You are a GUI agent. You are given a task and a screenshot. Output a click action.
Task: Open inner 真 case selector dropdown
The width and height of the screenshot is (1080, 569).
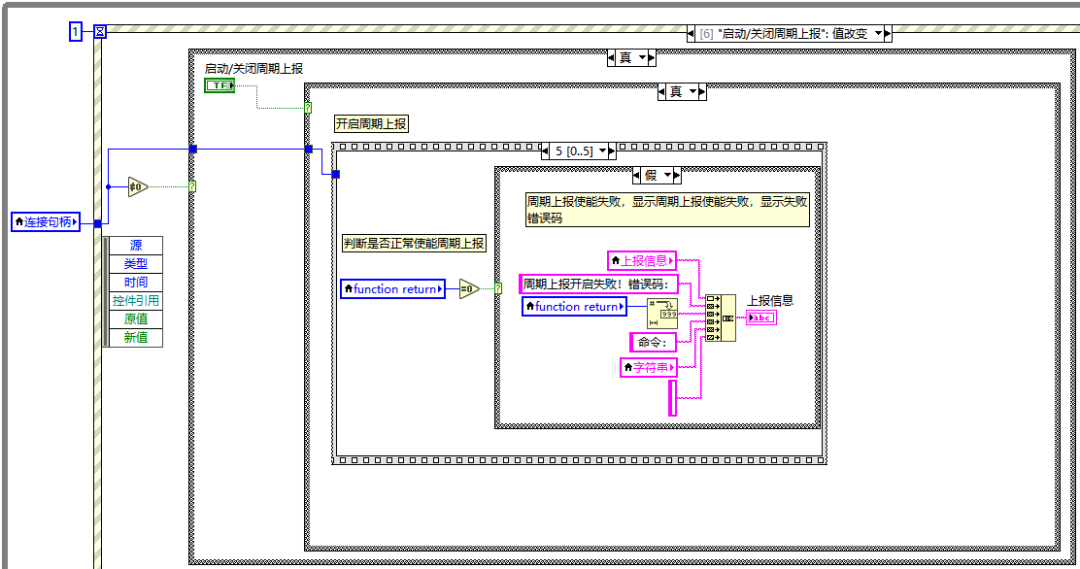pos(693,91)
